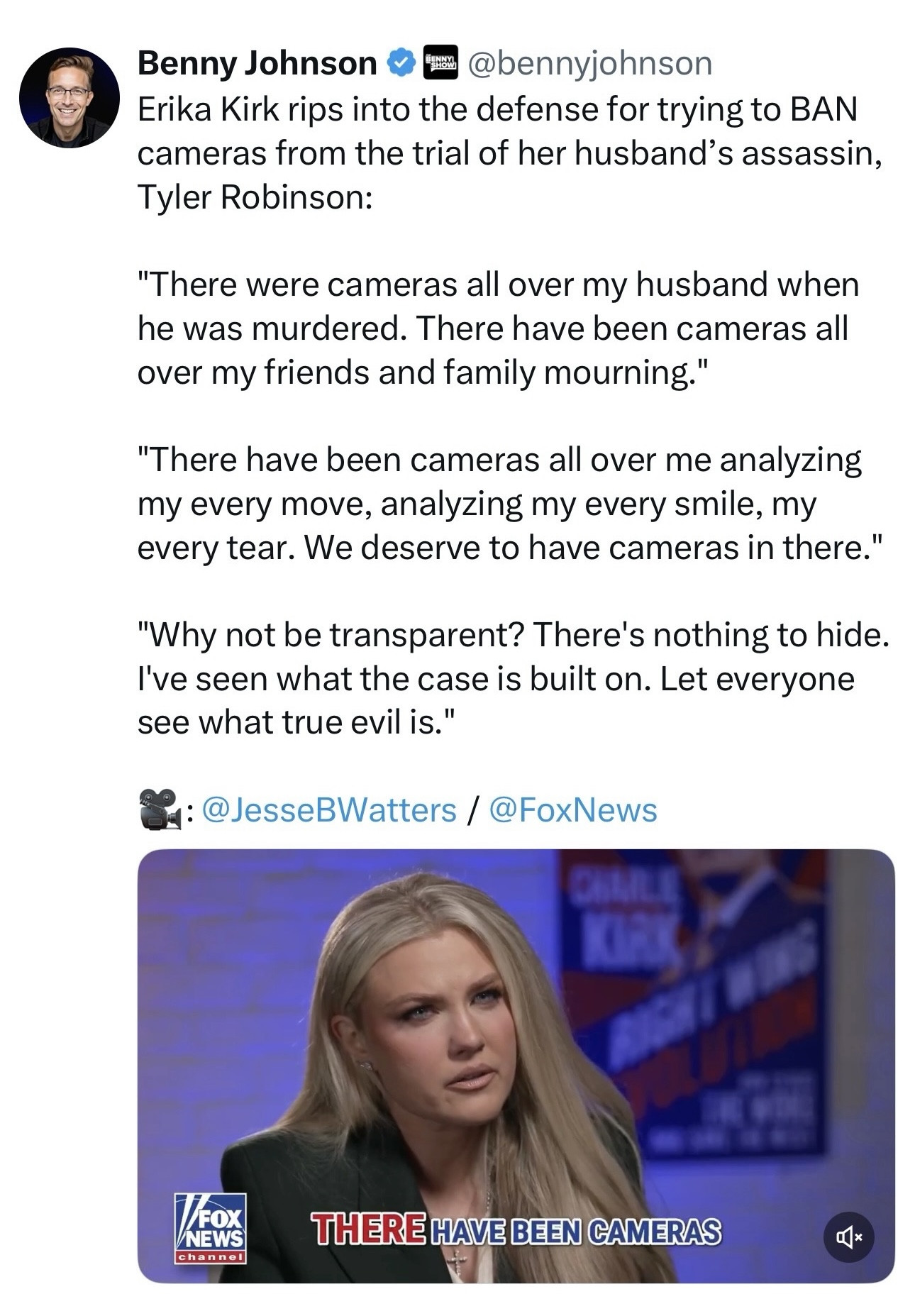Open Benny Johnson's profile avatar
The height and width of the screenshot is (1316, 915).
point(69,98)
